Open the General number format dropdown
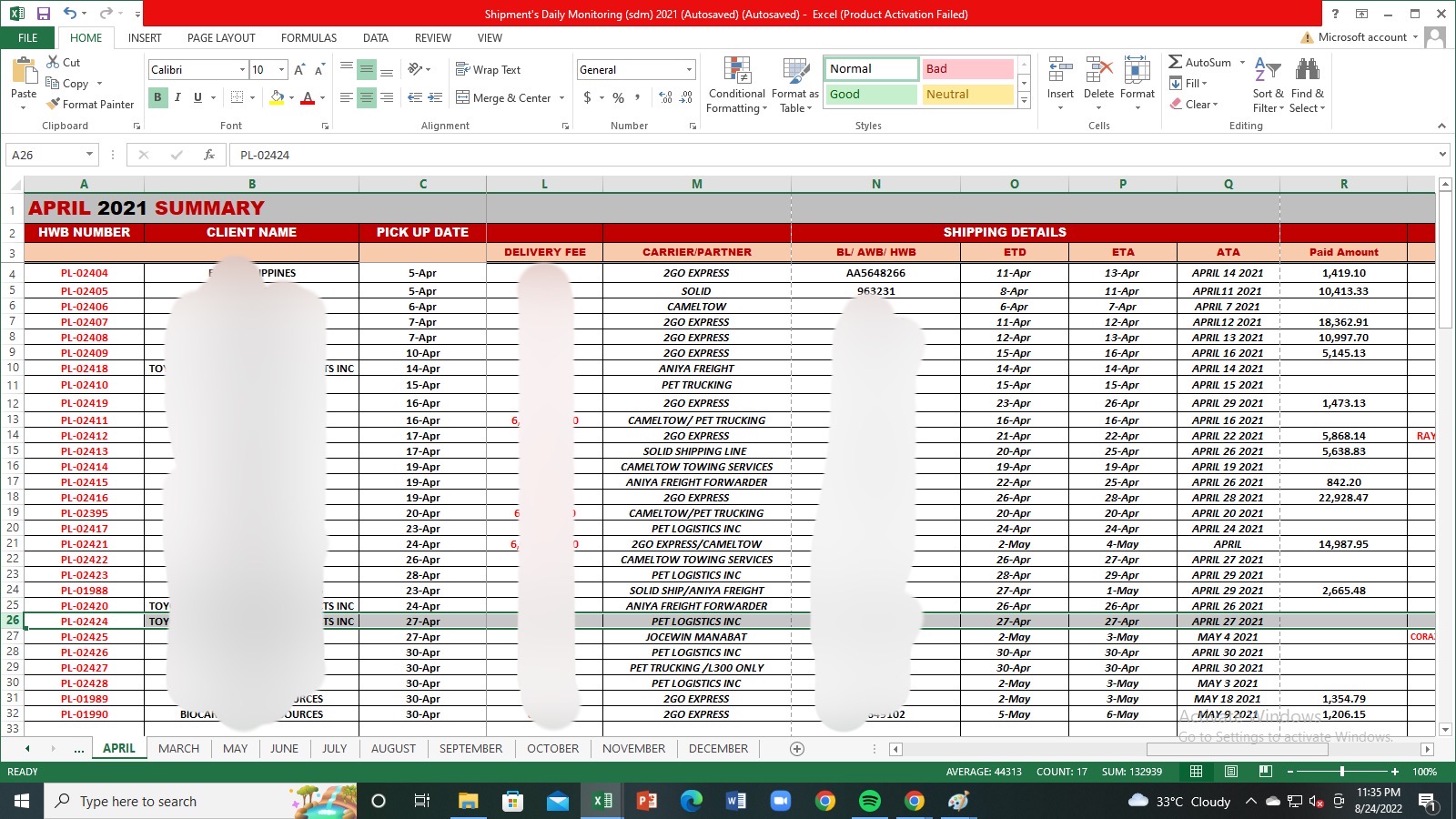 [689, 70]
